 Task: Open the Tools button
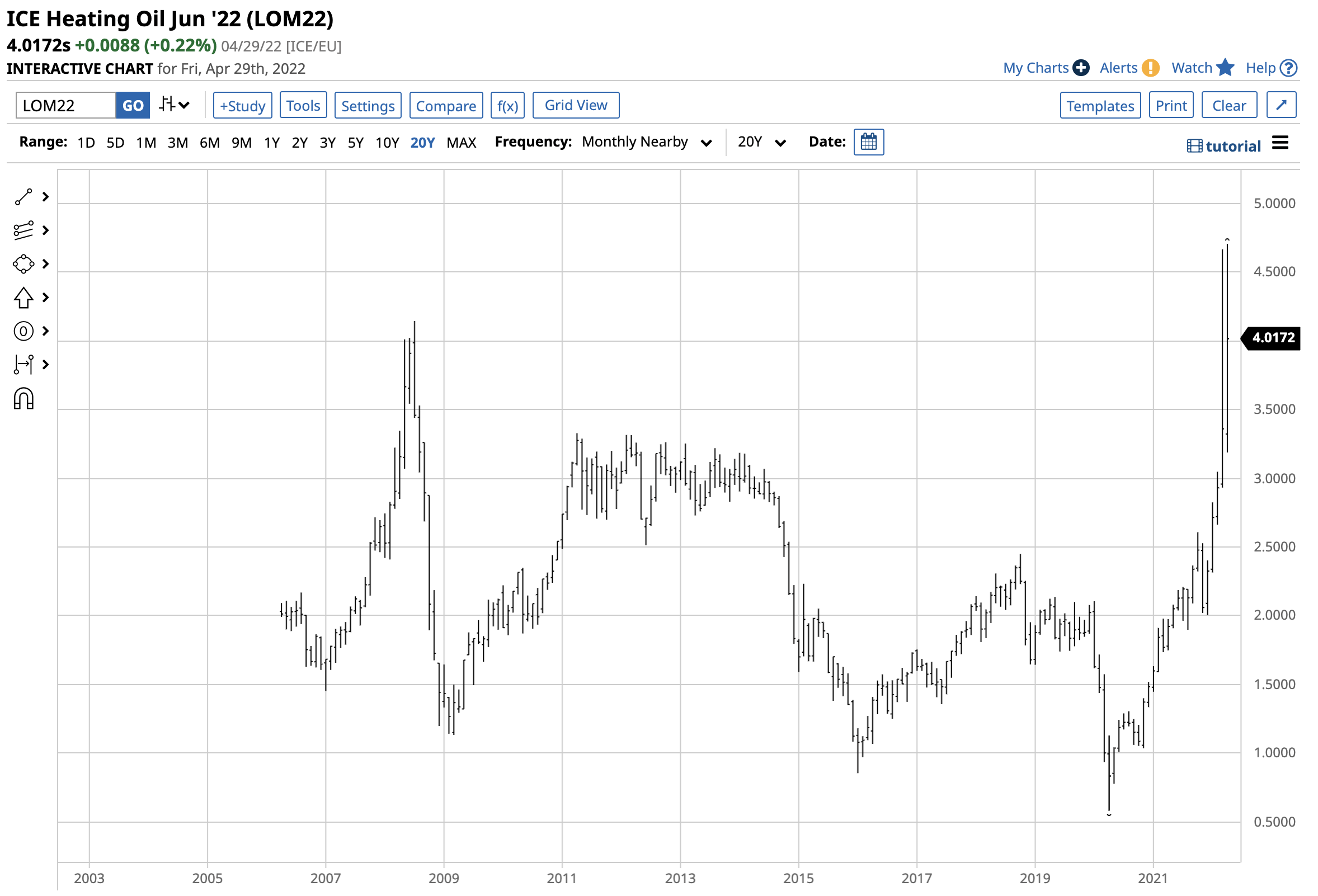click(303, 106)
